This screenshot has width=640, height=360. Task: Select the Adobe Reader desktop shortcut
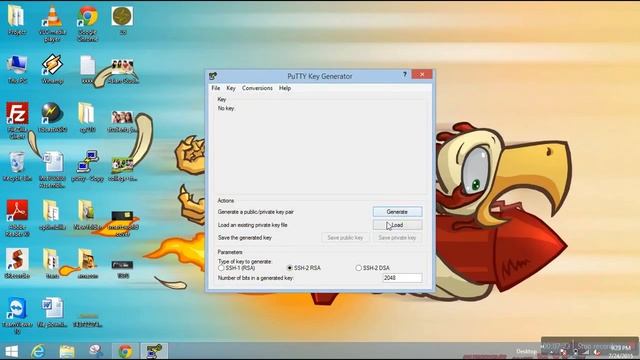[17, 218]
